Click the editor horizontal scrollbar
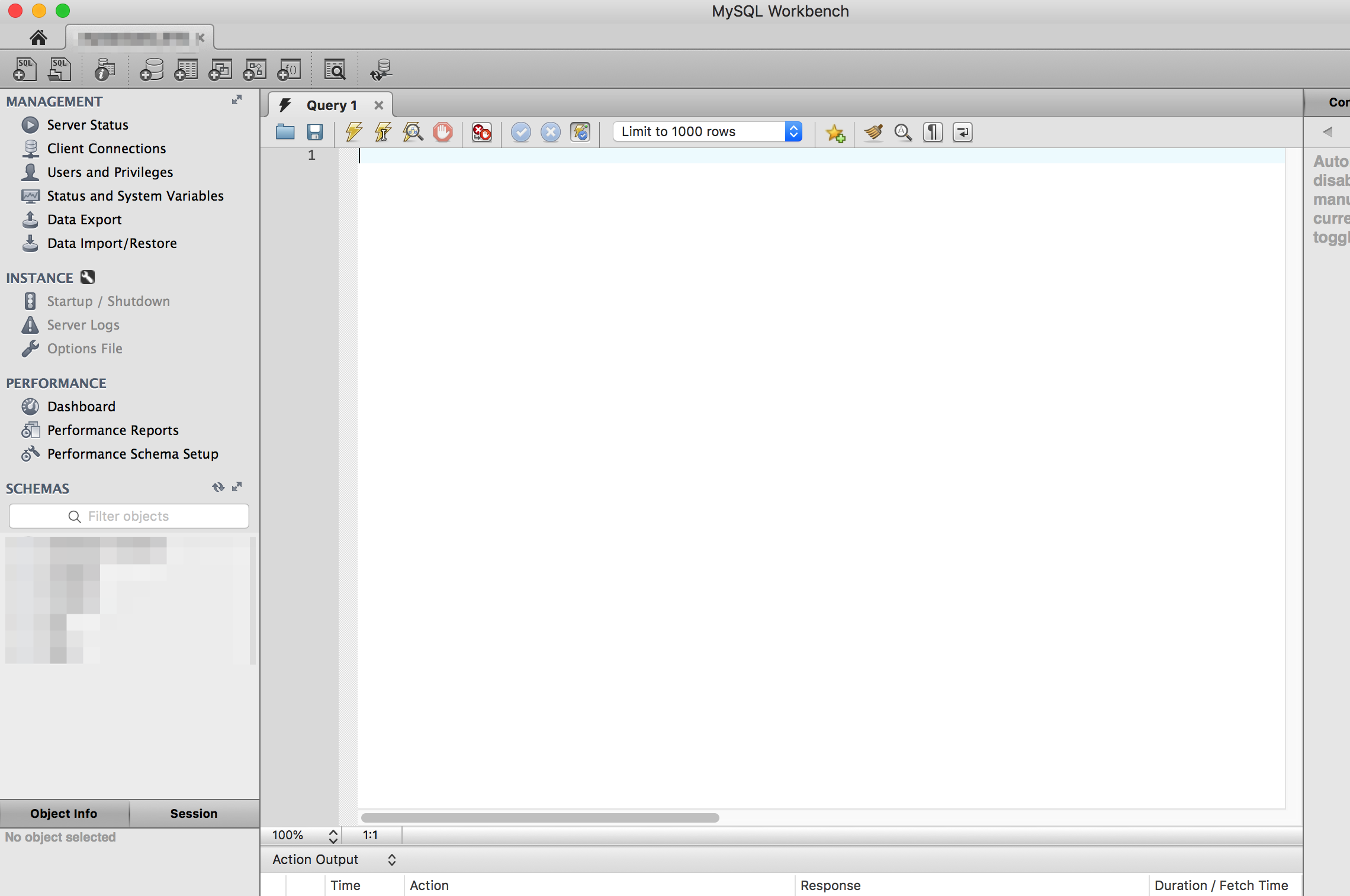Screen dimensions: 1350x896 [x=540, y=817]
